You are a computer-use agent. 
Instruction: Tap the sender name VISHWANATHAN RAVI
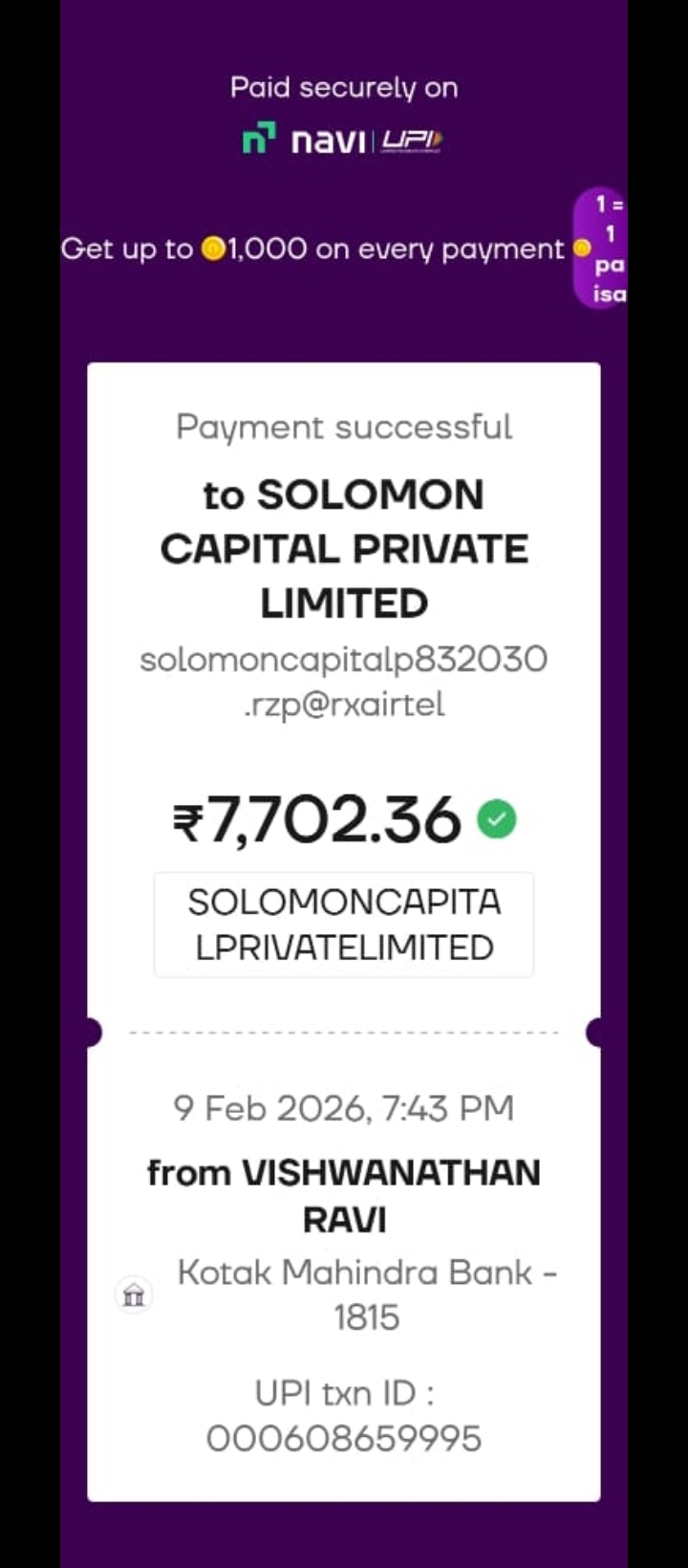(344, 1195)
